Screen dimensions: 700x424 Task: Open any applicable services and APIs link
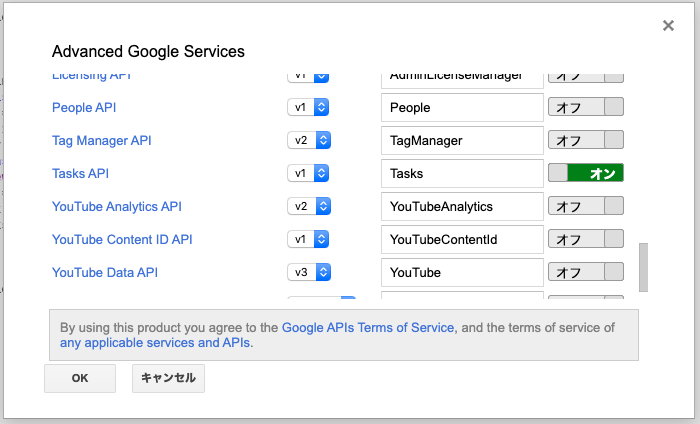click(x=155, y=343)
